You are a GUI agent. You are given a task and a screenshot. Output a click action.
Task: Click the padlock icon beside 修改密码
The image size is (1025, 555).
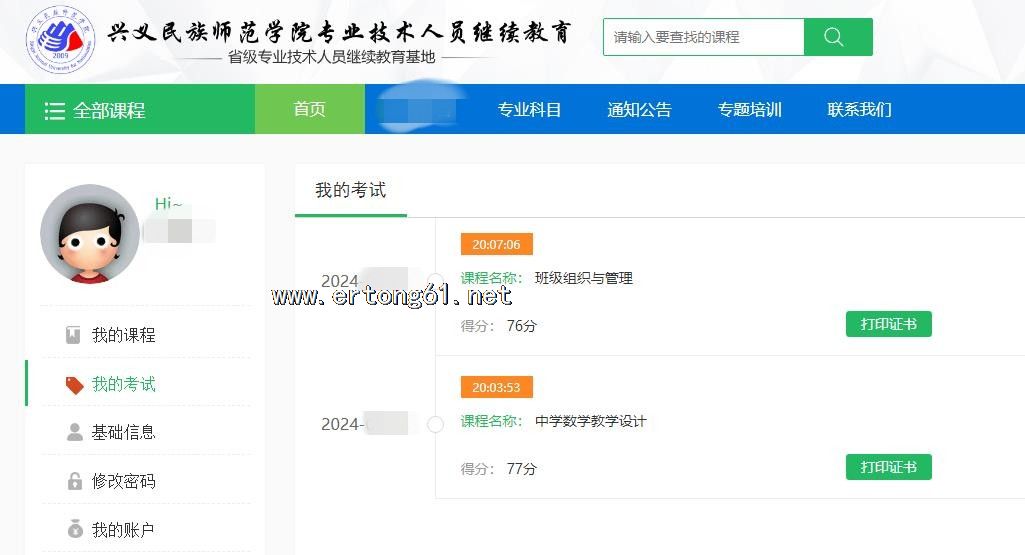tap(74, 481)
